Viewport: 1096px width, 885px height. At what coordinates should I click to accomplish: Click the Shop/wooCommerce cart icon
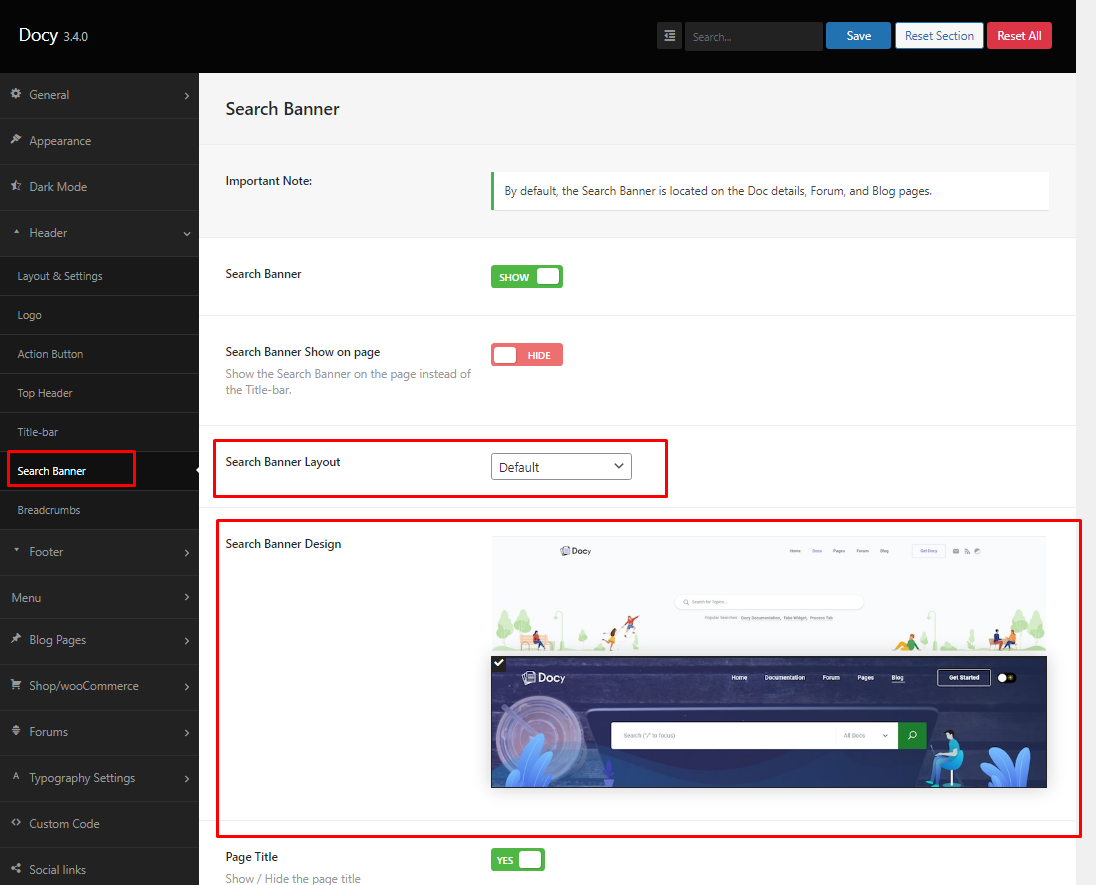tap(16, 684)
